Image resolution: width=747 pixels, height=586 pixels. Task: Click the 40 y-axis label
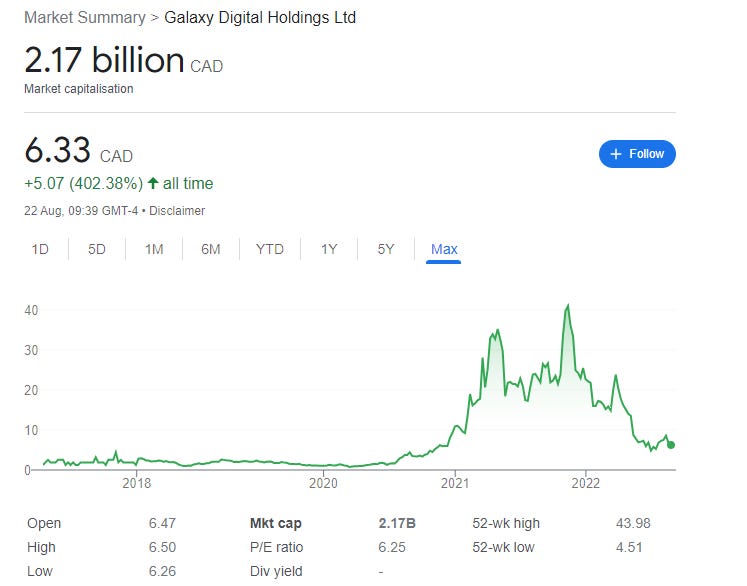tap(31, 310)
